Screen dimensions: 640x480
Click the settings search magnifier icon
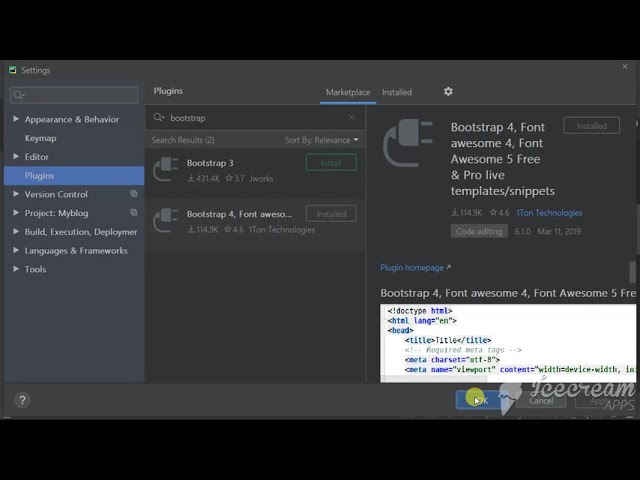(19, 95)
